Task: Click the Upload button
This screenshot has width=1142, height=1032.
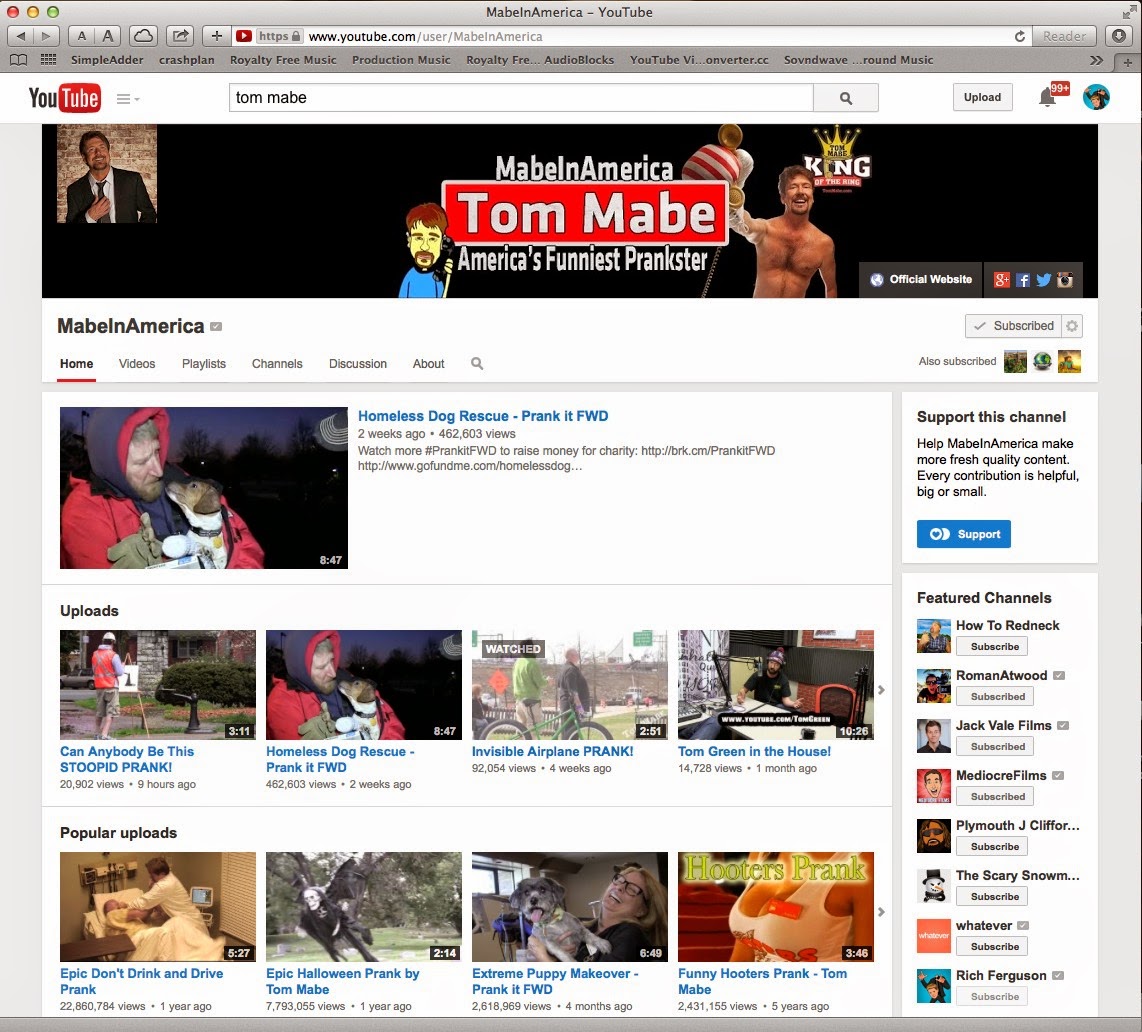Action: [982, 97]
